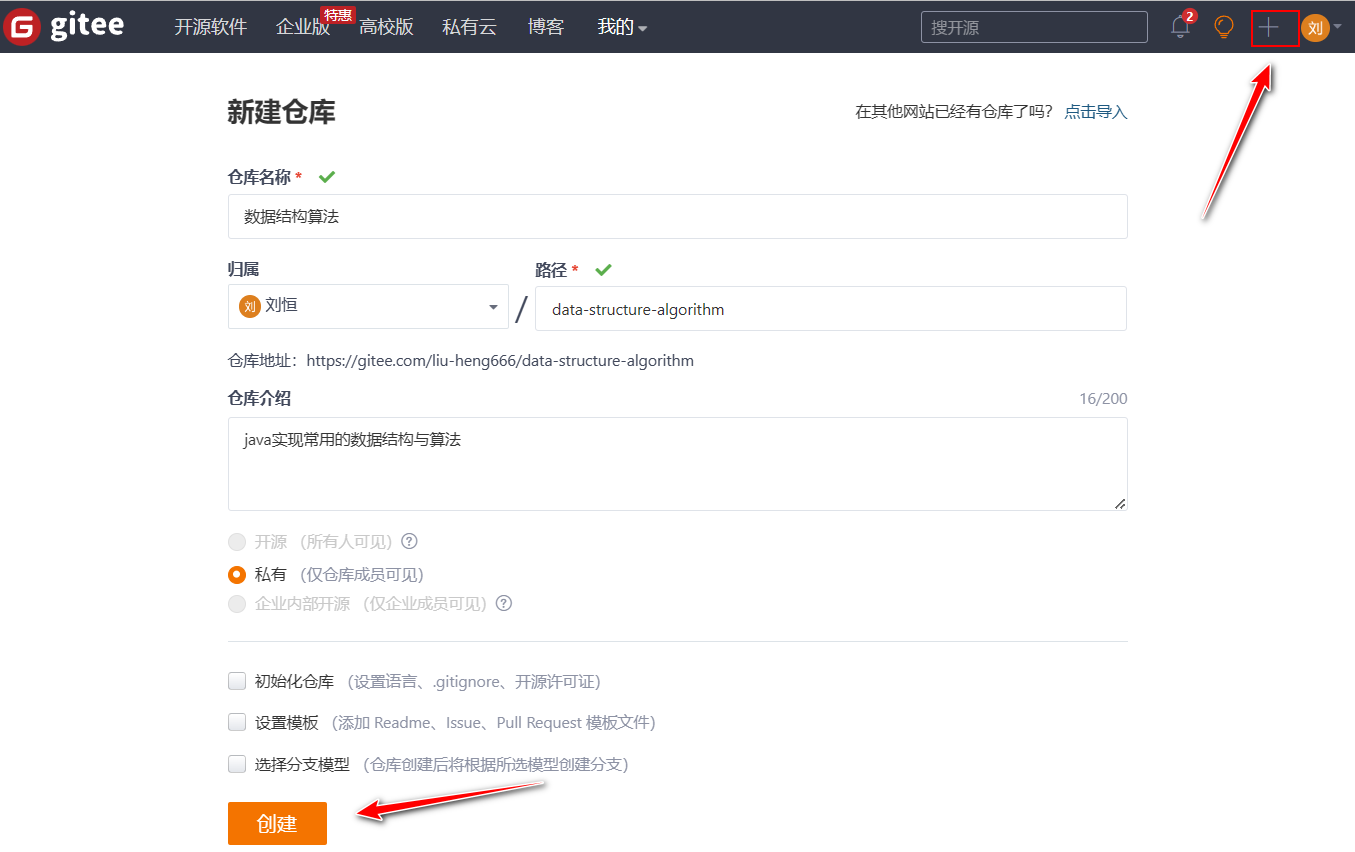Open the 开源软件 menu item
This screenshot has height=852, width=1355.
click(x=210, y=27)
